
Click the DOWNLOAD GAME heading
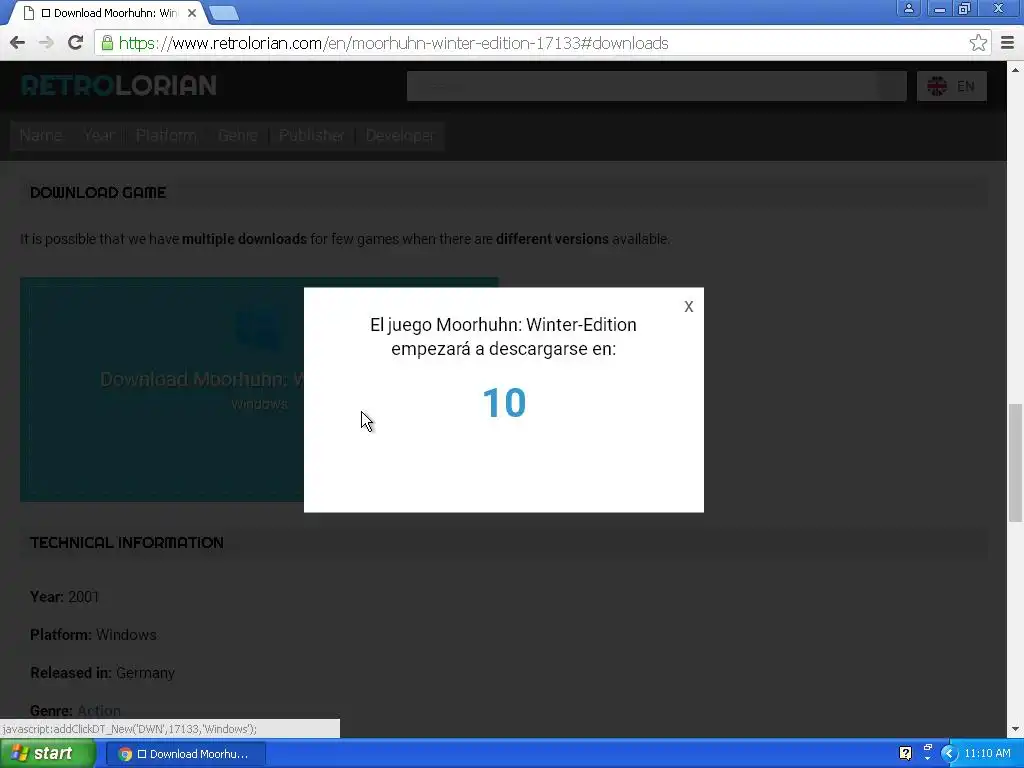pyautogui.click(x=98, y=193)
